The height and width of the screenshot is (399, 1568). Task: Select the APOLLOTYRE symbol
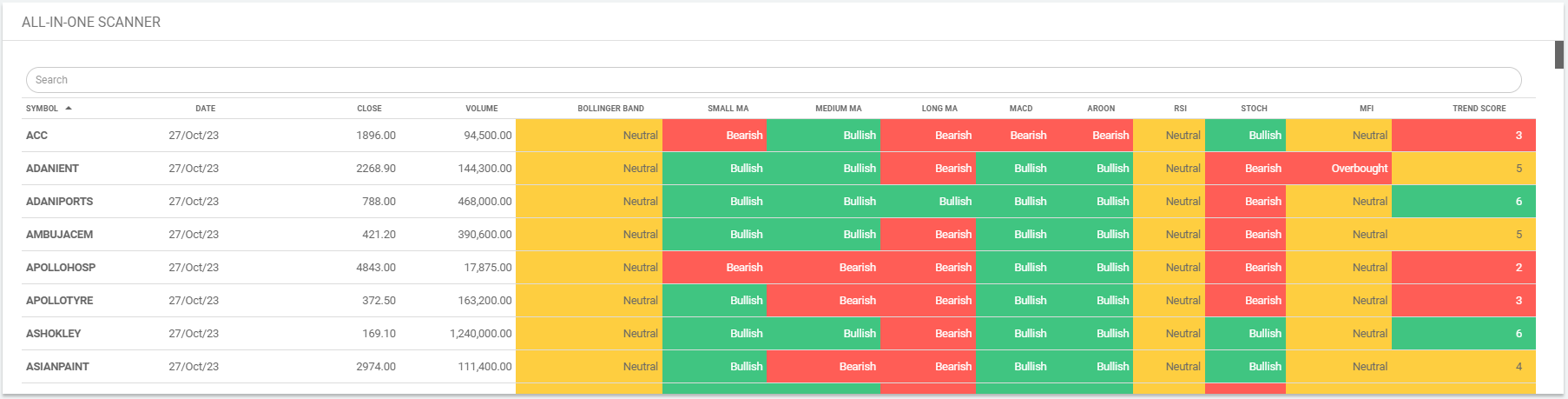pyautogui.click(x=59, y=301)
